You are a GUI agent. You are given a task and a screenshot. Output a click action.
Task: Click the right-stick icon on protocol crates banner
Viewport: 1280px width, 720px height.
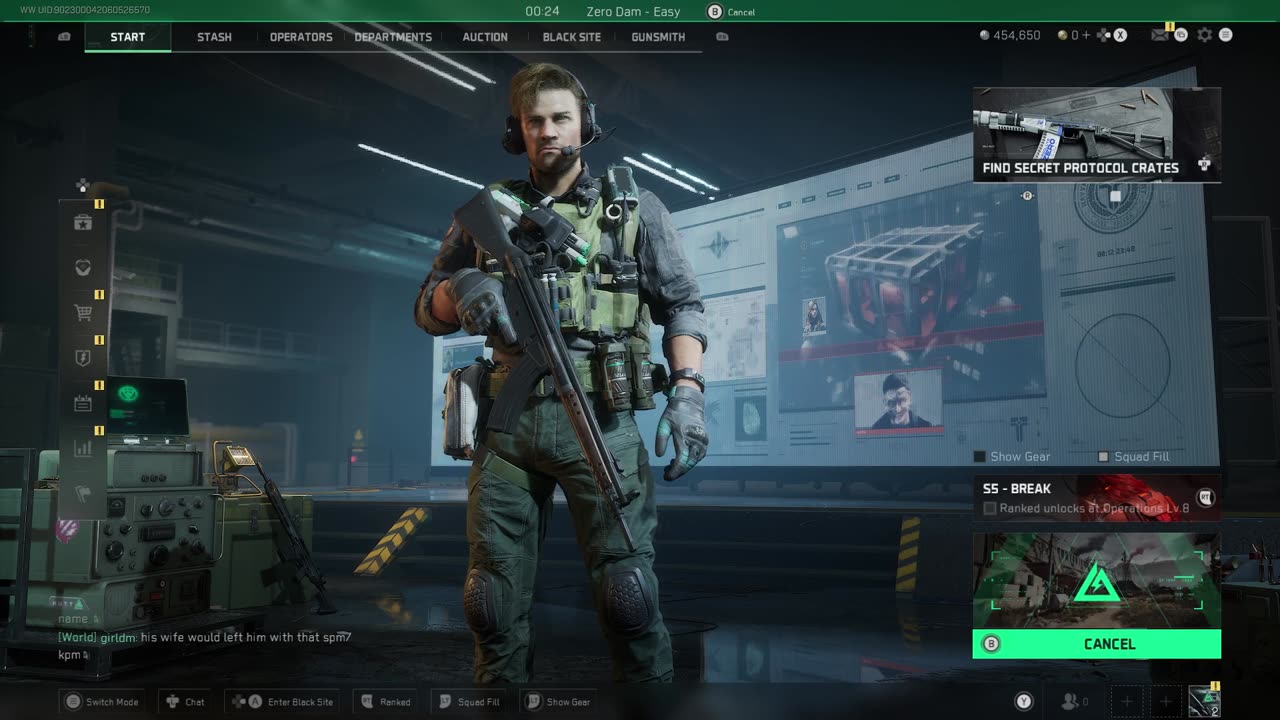click(x=1204, y=164)
